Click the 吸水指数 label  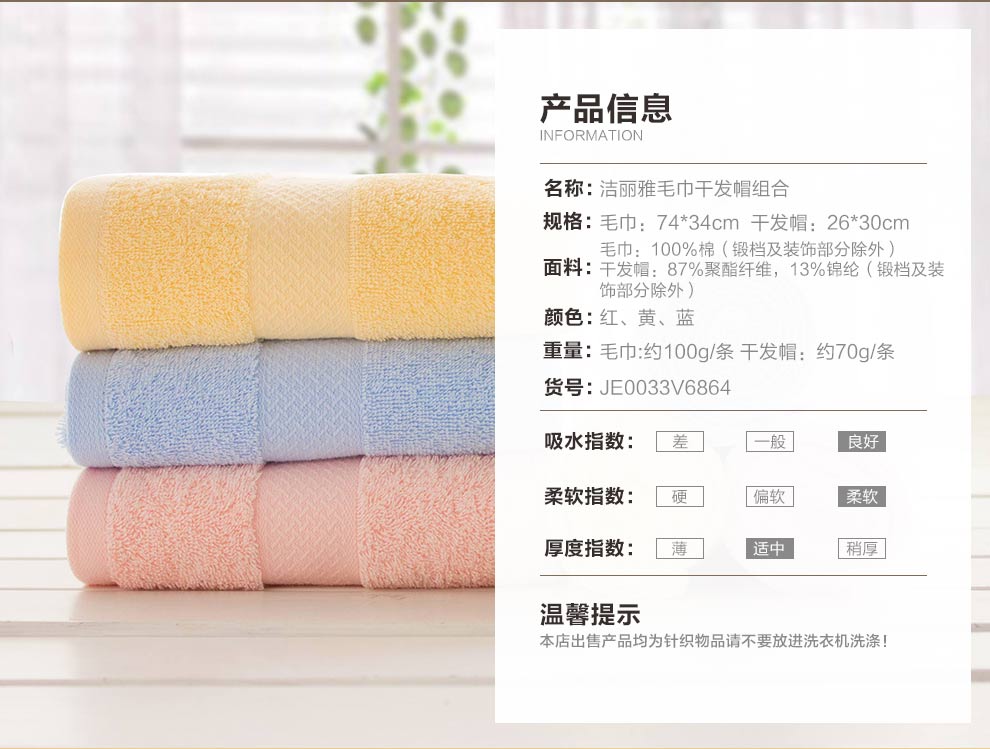click(x=589, y=441)
